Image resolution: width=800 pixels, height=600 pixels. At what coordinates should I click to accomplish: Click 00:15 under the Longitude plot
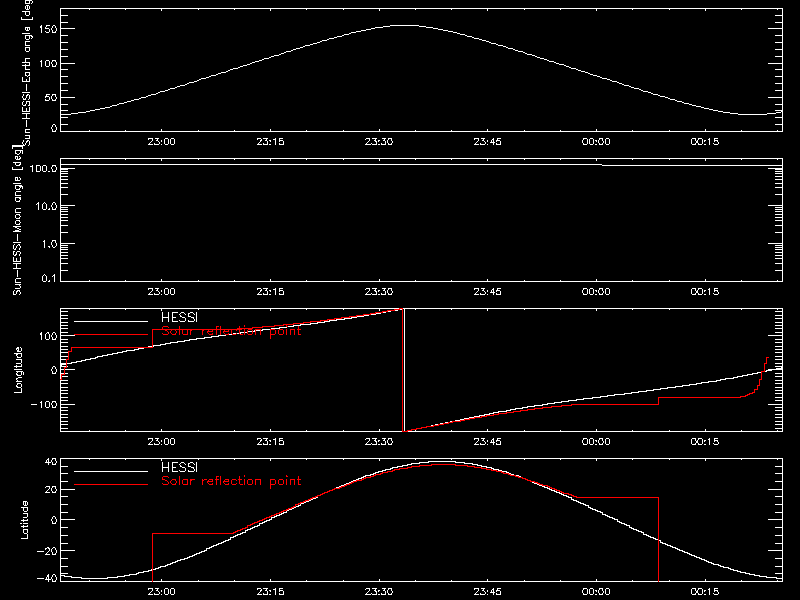[x=705, y=441]
